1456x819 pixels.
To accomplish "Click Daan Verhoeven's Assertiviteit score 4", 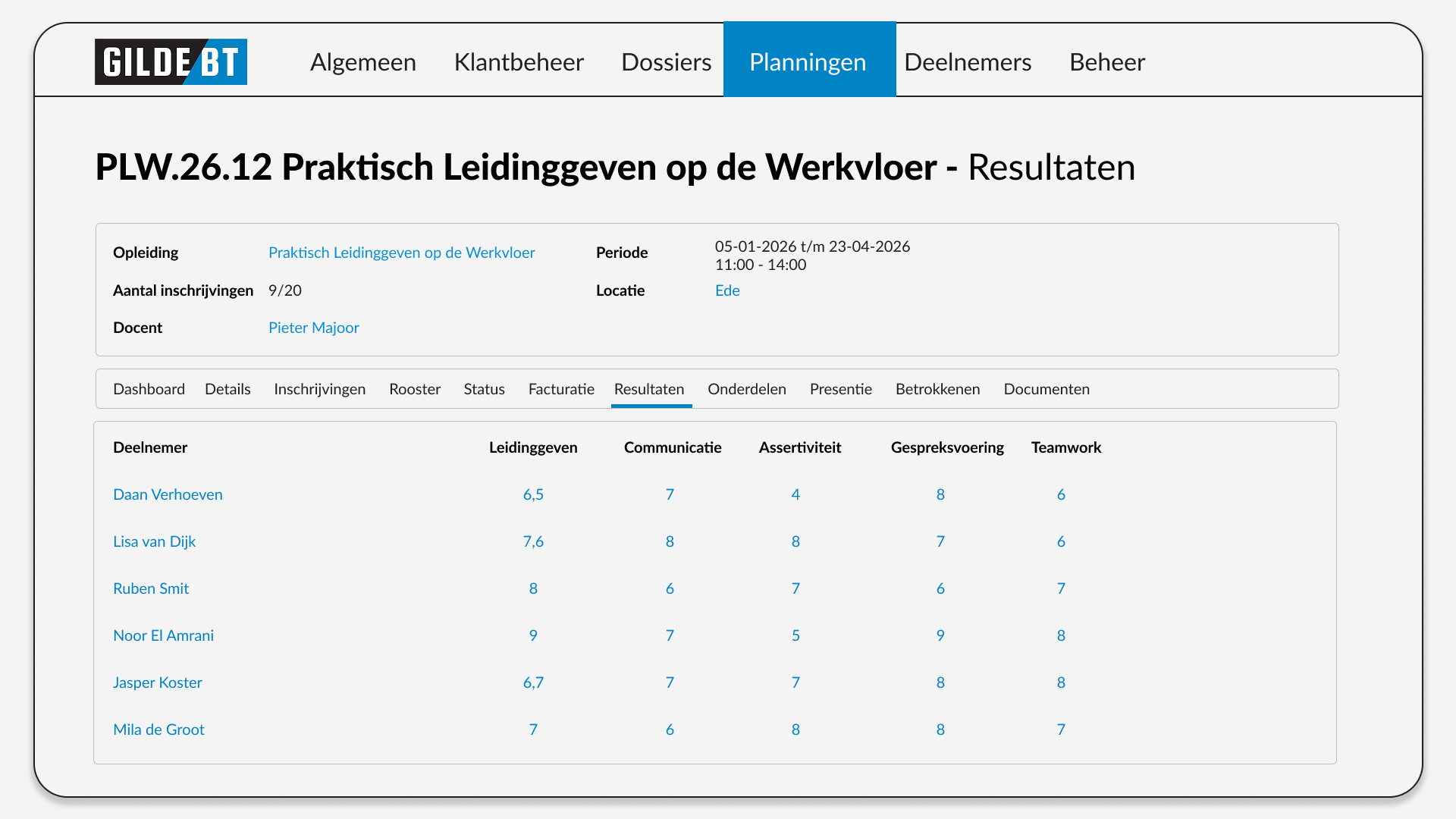I will coord(795,494).
